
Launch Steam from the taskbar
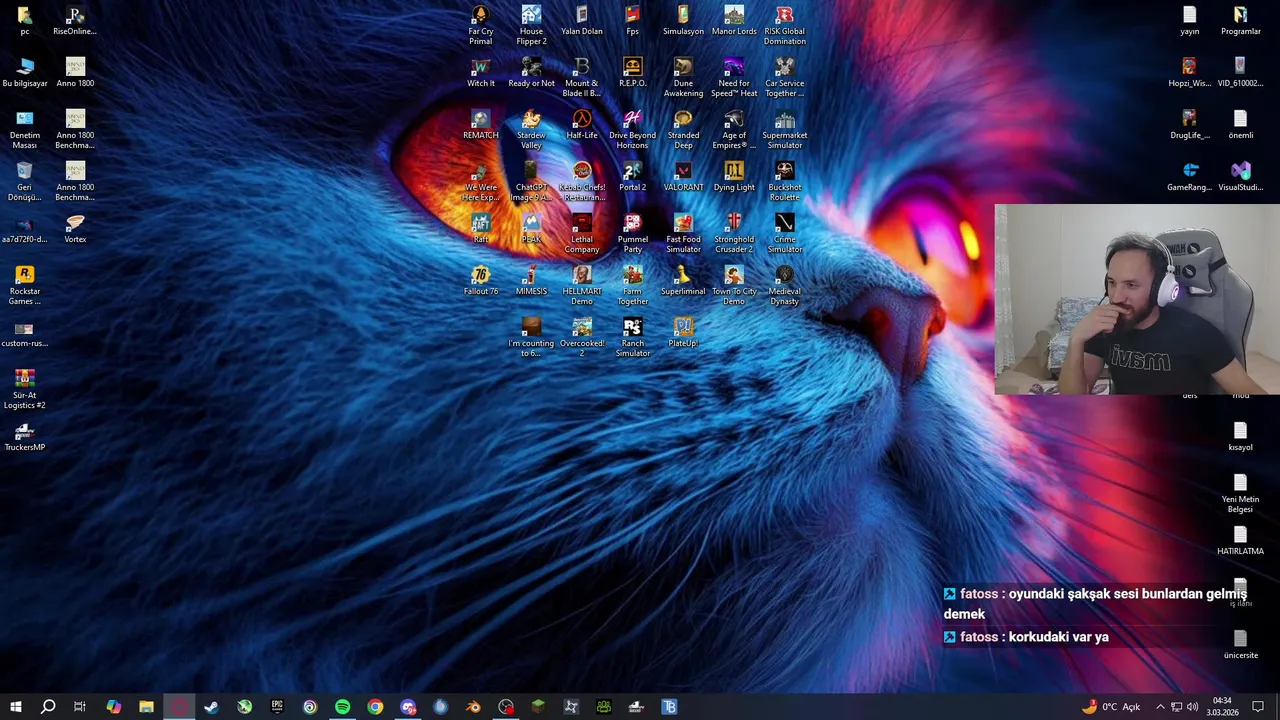[x=211, y=707]
